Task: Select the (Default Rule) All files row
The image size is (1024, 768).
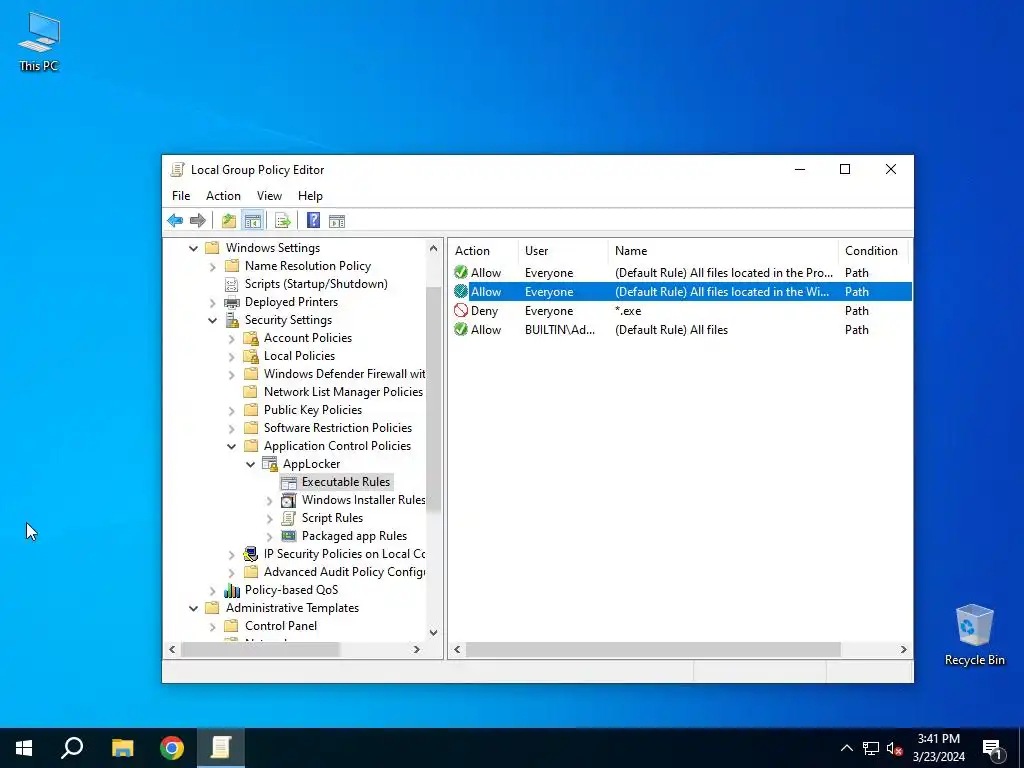Action: click(x=679, y=330)
